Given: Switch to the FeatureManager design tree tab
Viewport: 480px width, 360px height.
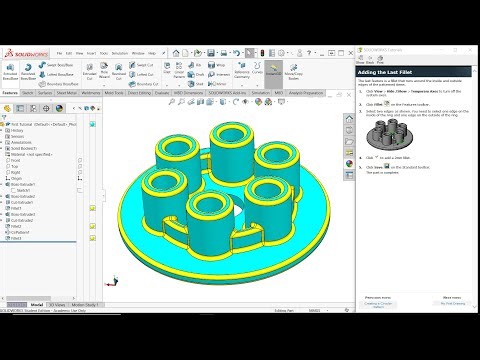Looking at the screenshot, I should point(7,108).
